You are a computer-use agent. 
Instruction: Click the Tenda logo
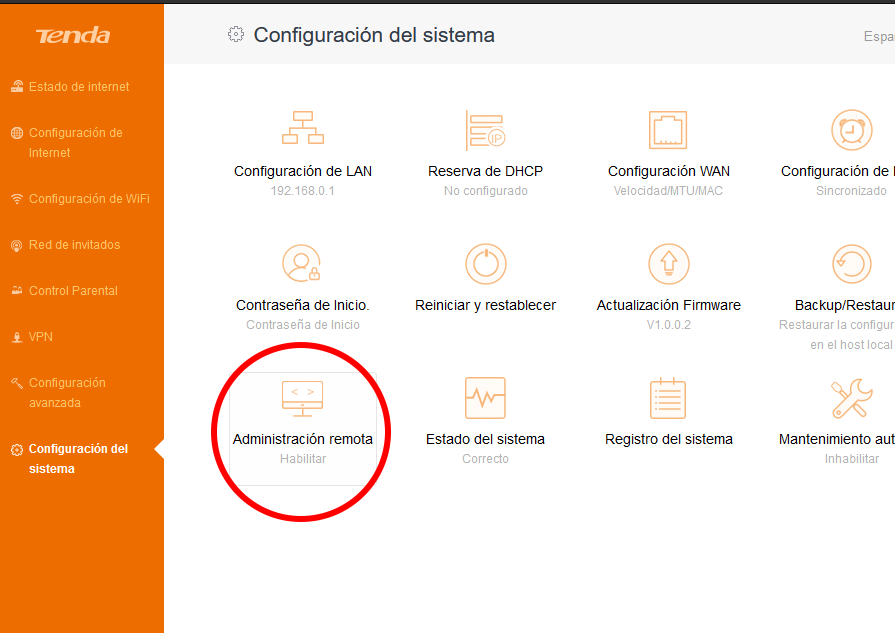pos(73,36)
